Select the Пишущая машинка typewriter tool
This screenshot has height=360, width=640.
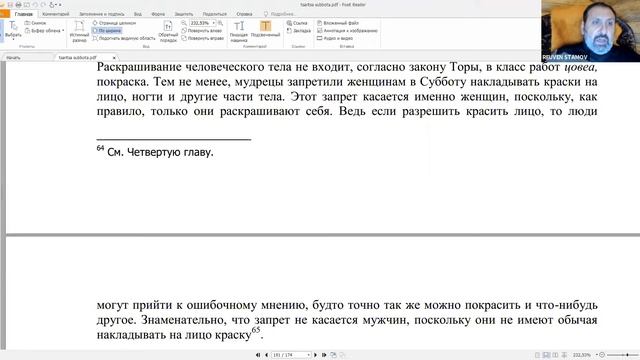(x=239, y=31)
